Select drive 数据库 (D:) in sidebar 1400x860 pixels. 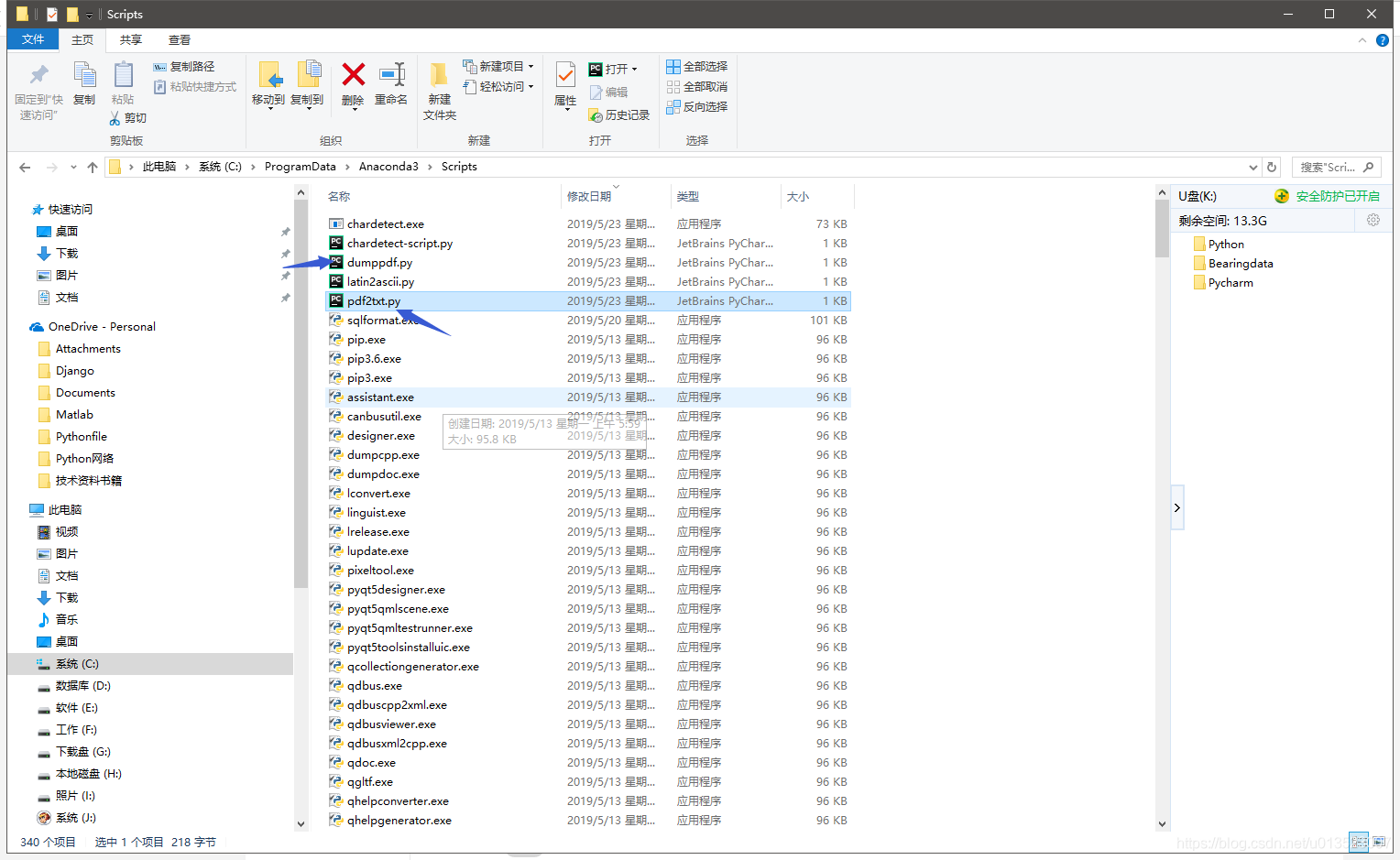(82, 686)
